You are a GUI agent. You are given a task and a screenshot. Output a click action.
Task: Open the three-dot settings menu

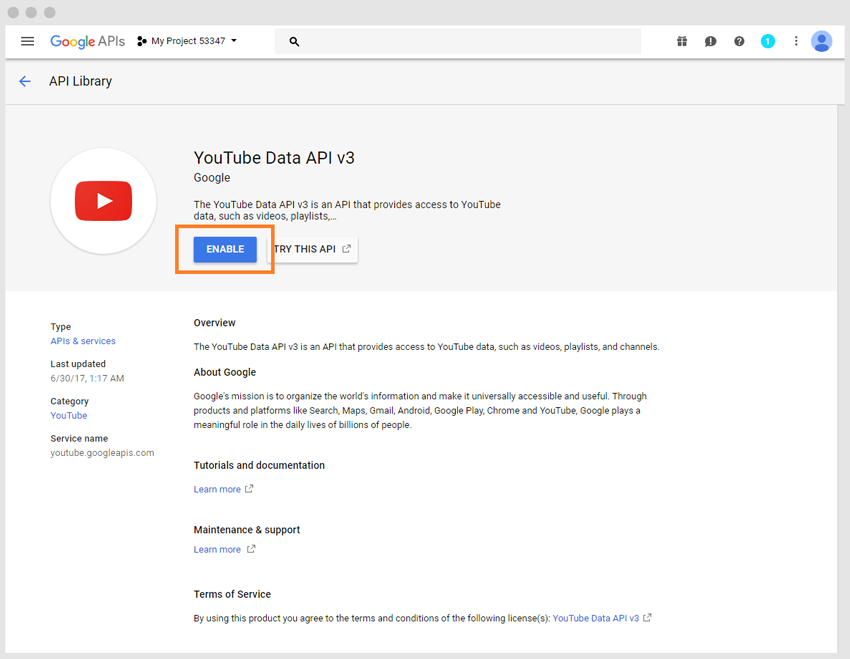click(796, 41)
